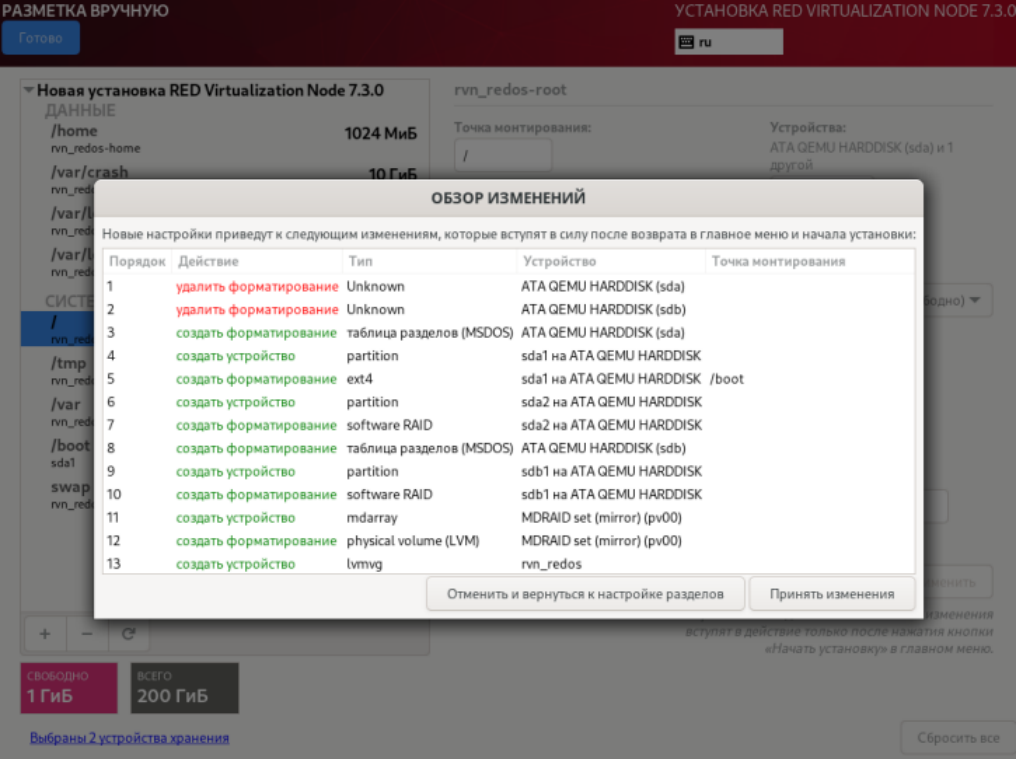Select row 11 mdarray MDRAID set
The width and height of the screenshot is (1017, 759).
[x=509, y=518]
